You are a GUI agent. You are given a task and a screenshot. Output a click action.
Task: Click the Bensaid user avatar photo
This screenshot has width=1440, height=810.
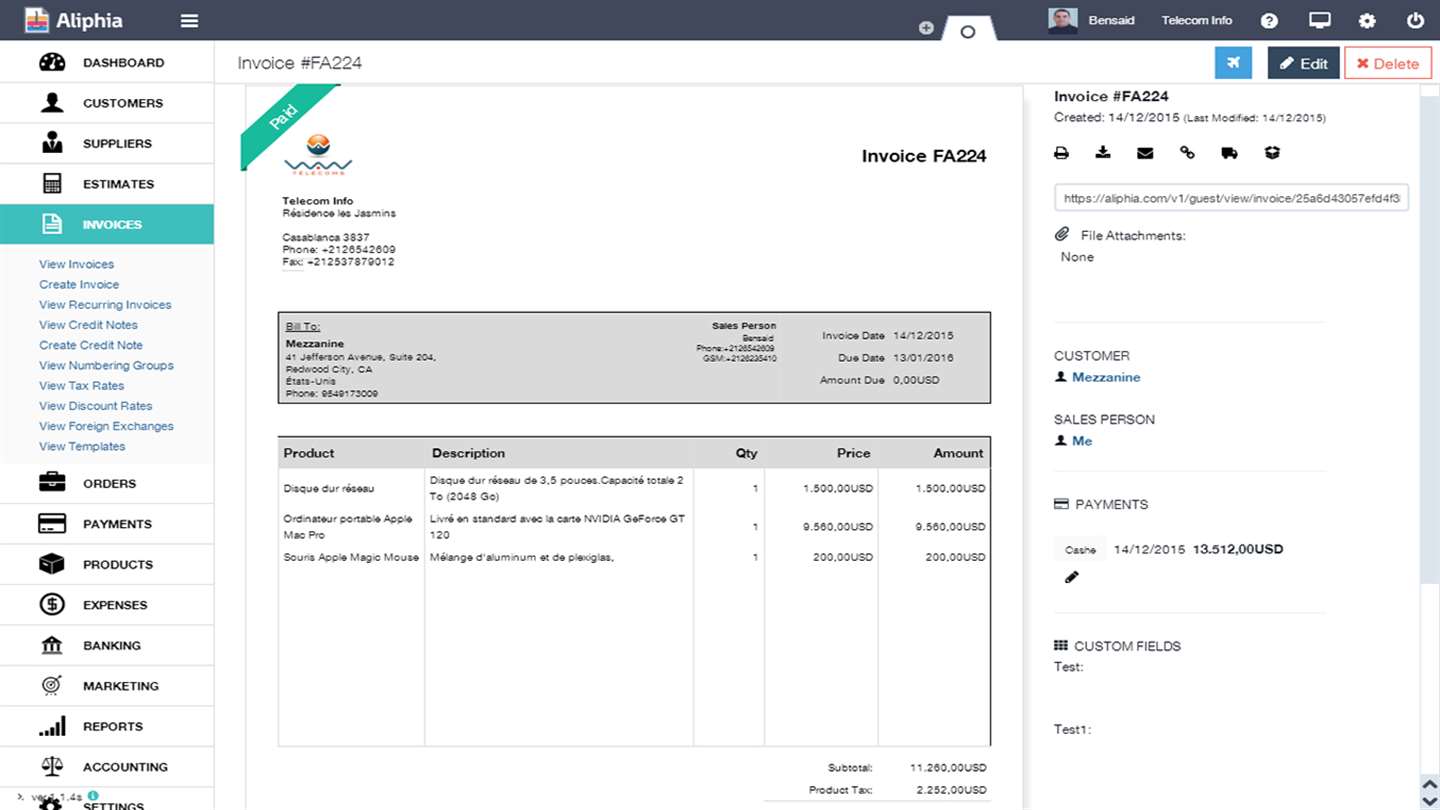[1063, 21]
